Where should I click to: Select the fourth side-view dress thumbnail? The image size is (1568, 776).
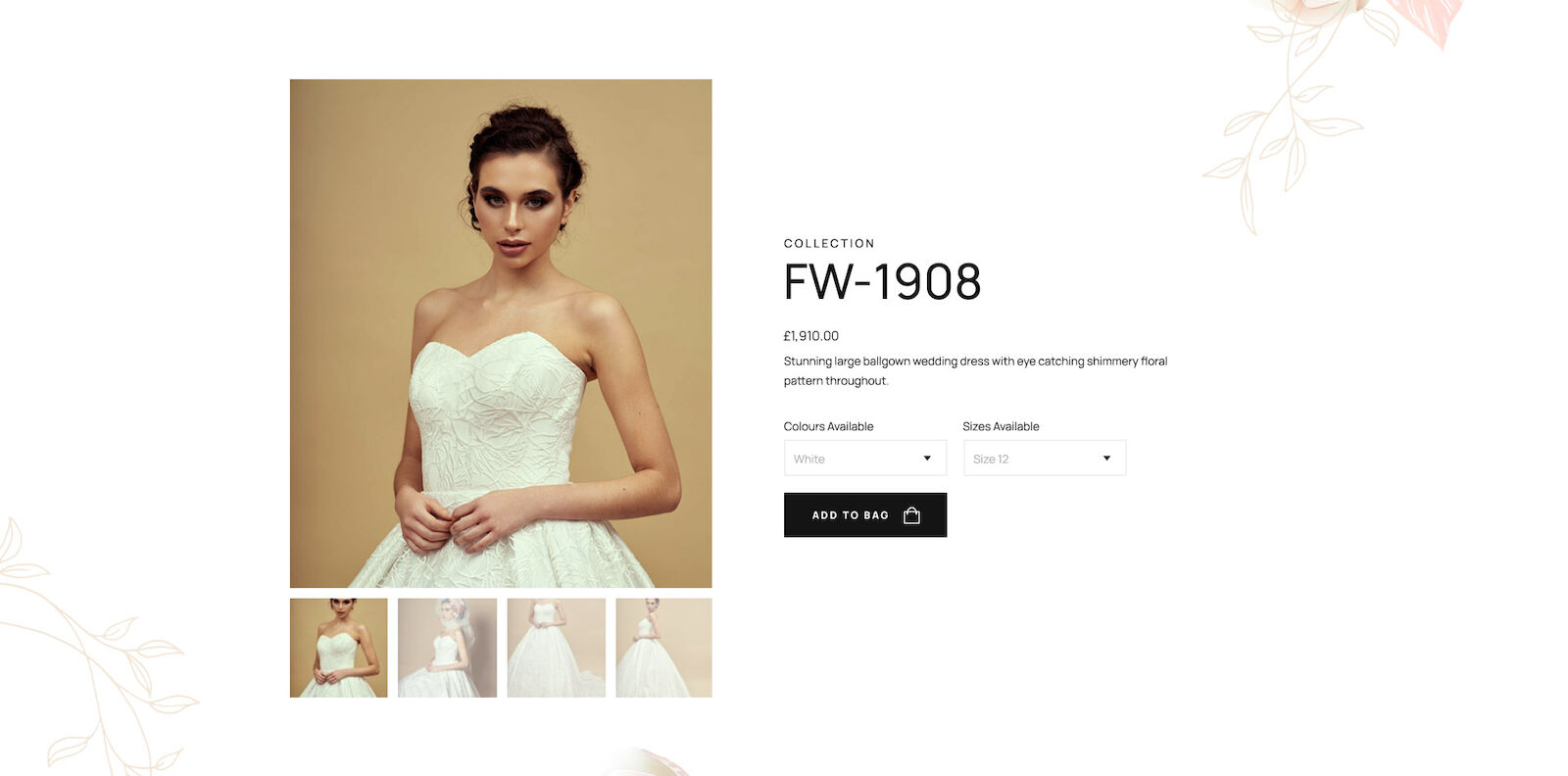pos(663,648)
